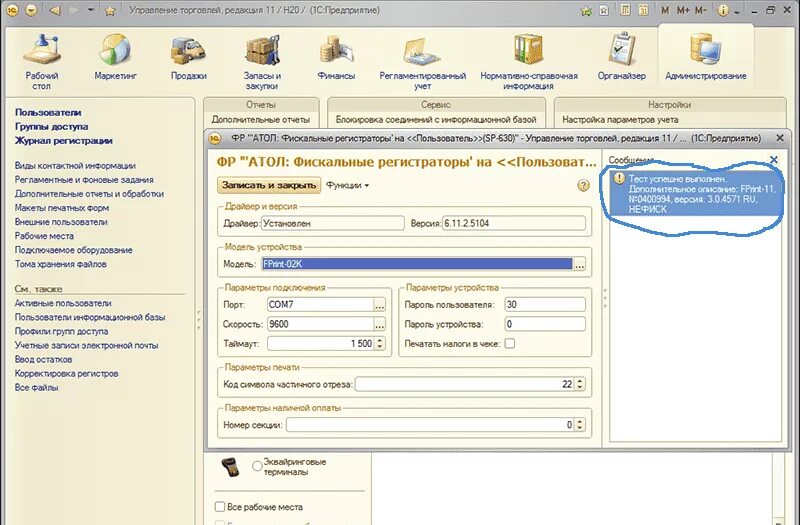Open the Рабочий стол section
This screenshot has width=800, height=525.
coord(42,62)
